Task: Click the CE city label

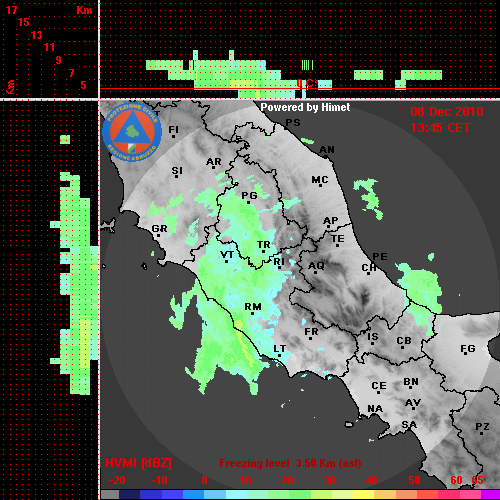Action: point(379,386)
